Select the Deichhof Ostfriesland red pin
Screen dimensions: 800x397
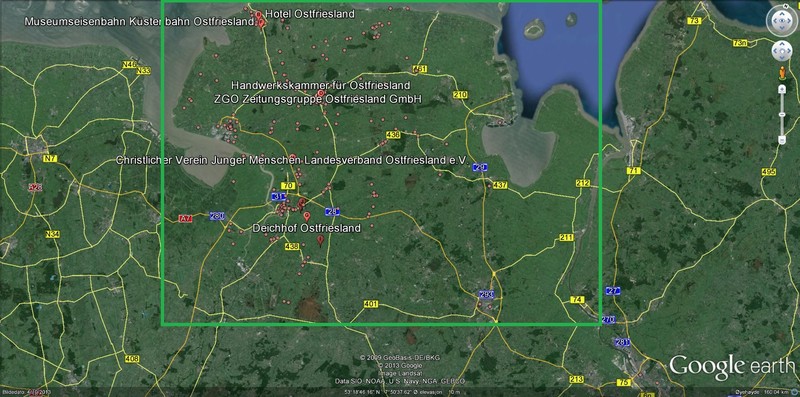pos(307,216)
